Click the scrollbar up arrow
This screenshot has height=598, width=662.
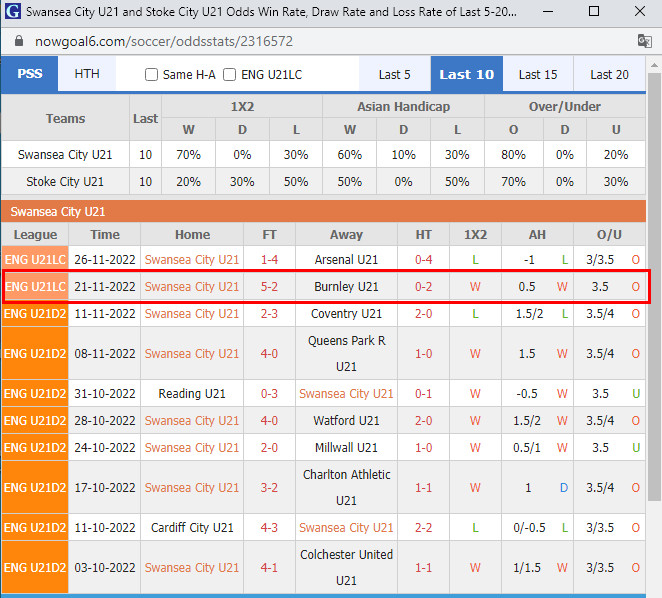pos(654,63)
